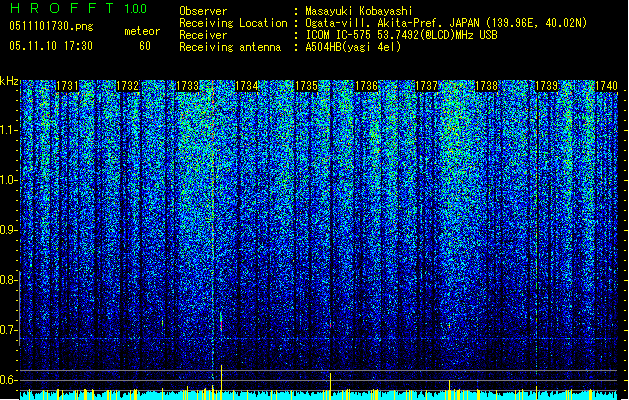Select the ICOM IC-575 receiver text
Image resolution: width=629 pixels, height=400 pixels.
pyautogui.click(x=401, y=35)
